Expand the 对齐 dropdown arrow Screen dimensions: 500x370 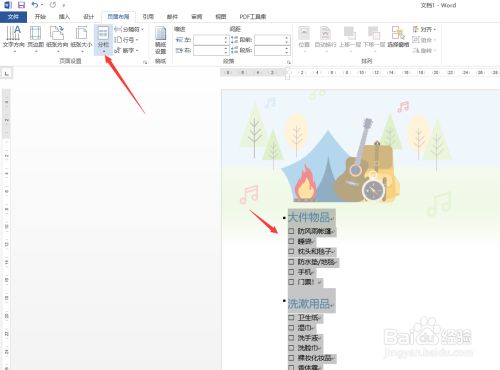[x=435, y=30]
